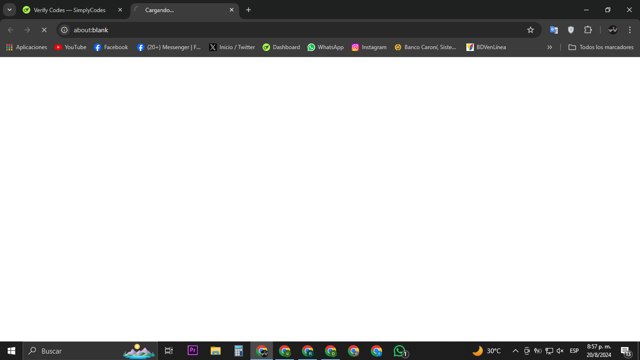This screenshot has height=360, width=640.
Task: Unmute using the tray volume icon
Action: tap(560, 351)
